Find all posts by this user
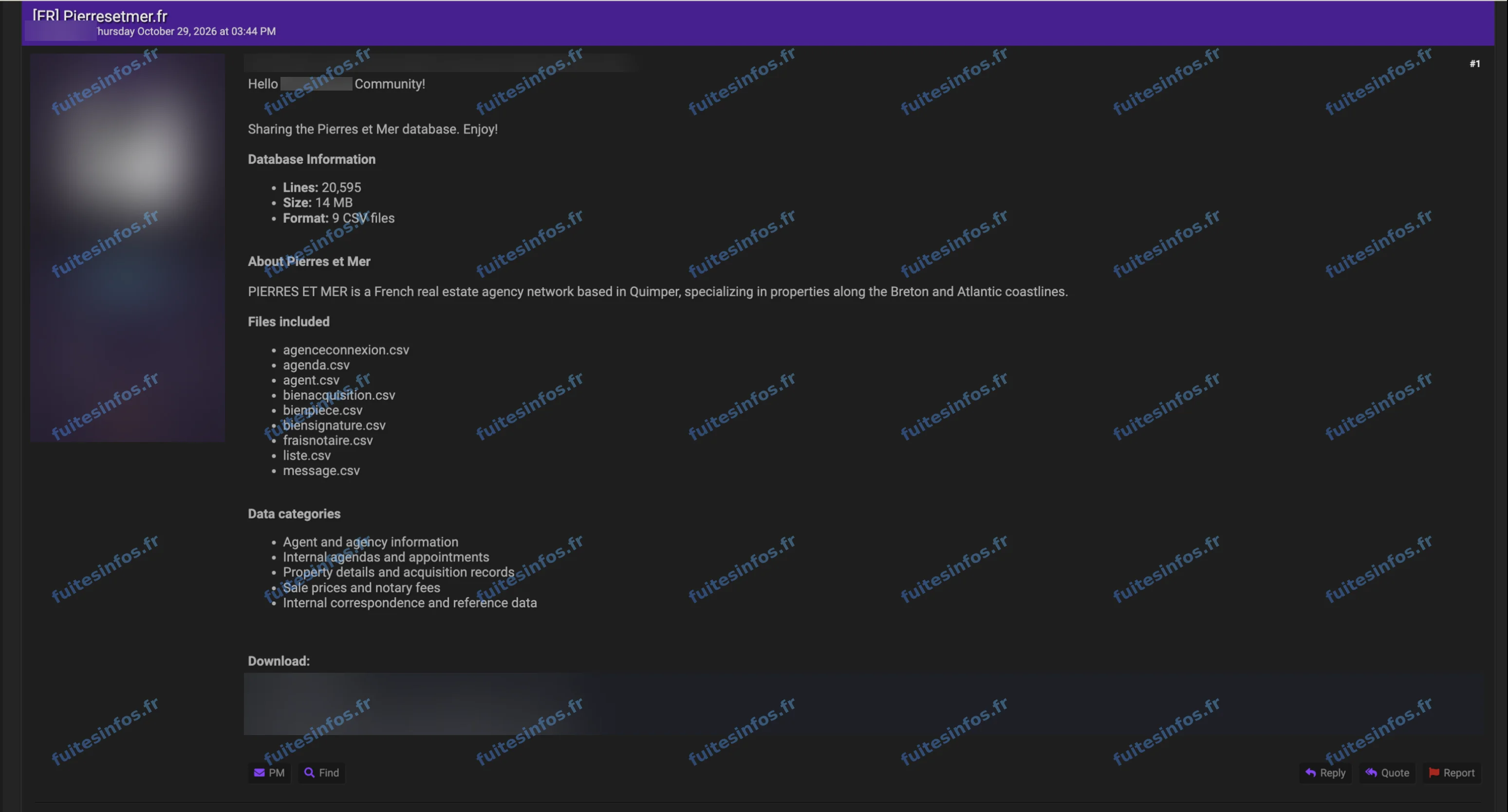This screenshot has width=1508, height=812. pyautogui.click(x=321, y=772)
